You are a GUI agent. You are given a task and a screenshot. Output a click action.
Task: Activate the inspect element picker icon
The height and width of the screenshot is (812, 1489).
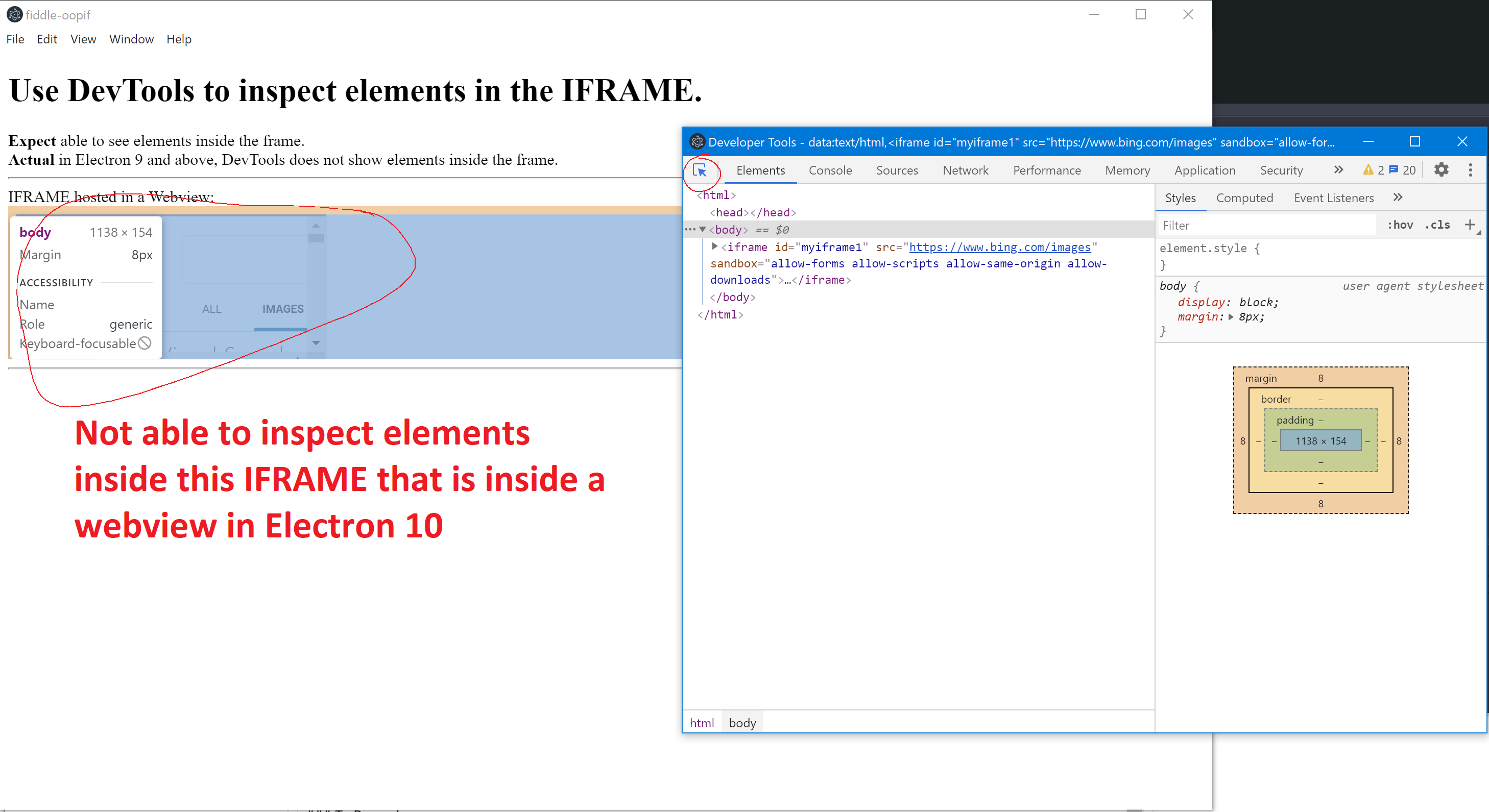tap(700, 170)
